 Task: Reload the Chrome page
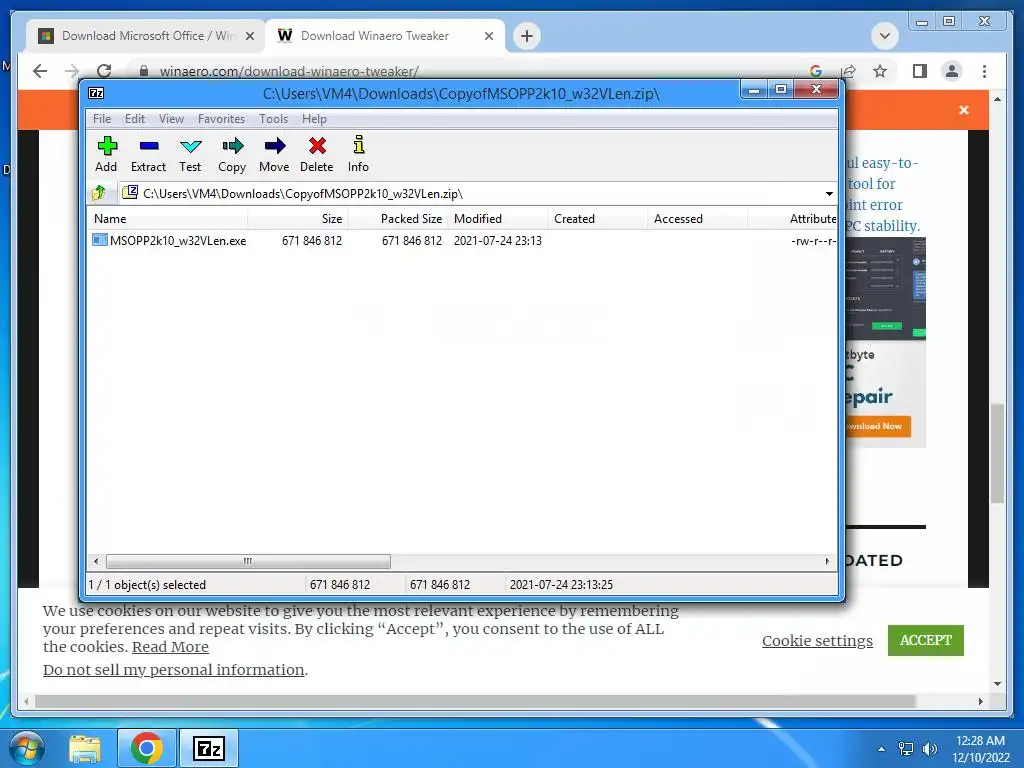pos(104,71)
